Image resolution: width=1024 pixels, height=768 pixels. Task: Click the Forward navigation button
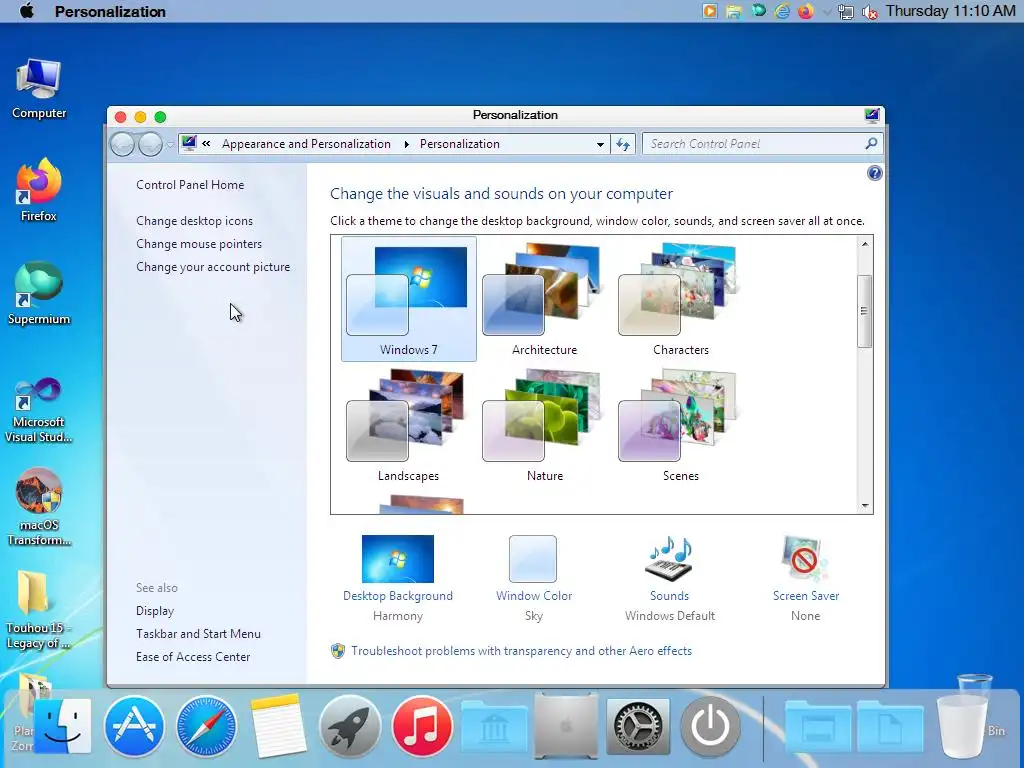[x=150, y=144]
